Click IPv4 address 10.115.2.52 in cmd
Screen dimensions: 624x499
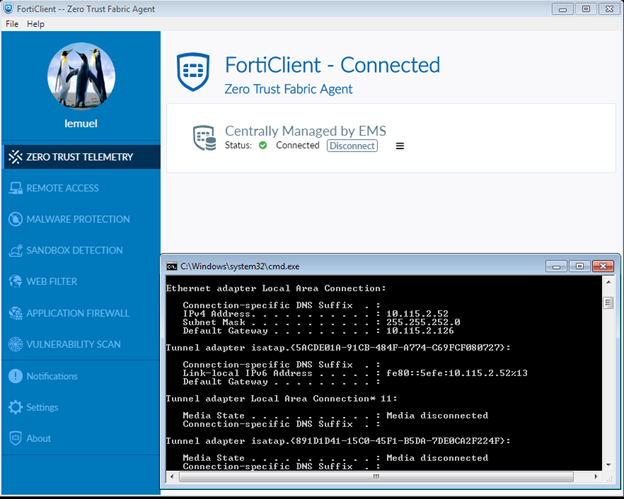[417, 314]
